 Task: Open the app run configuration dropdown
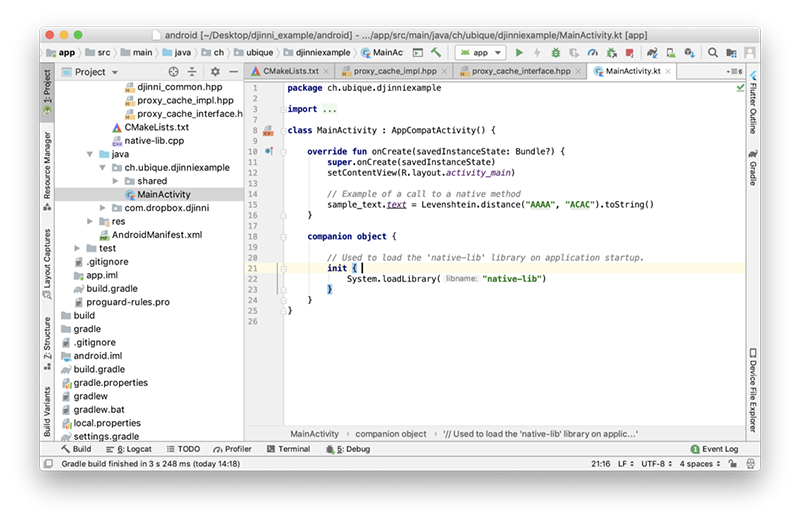[481, 52]
